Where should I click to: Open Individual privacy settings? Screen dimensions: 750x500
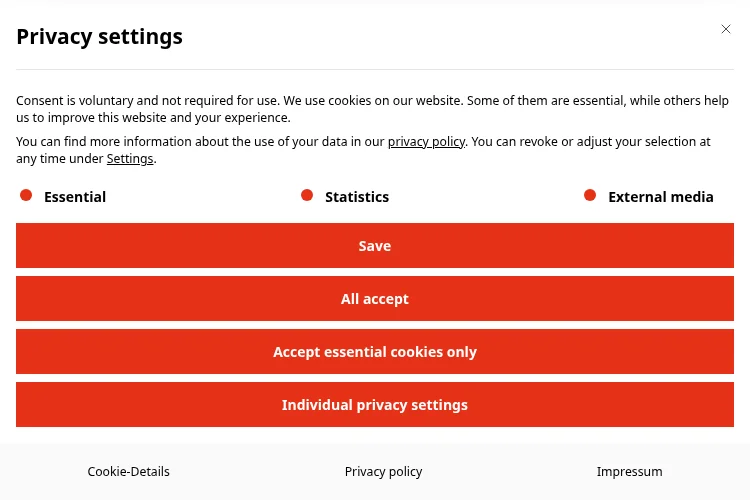coord(375,405)
